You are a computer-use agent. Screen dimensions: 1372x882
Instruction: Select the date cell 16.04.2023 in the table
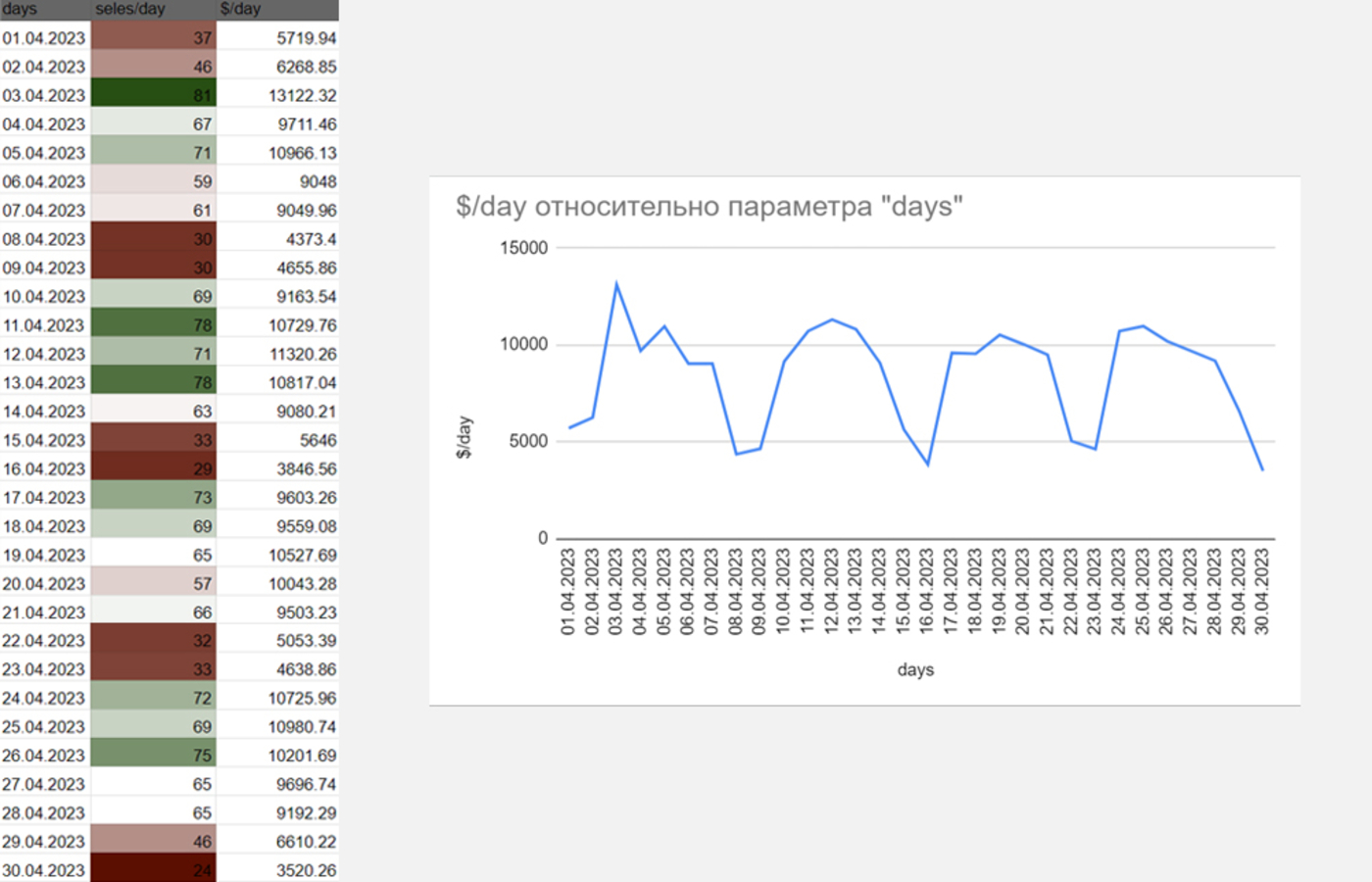pyautogui.click(x=45, y=468)
